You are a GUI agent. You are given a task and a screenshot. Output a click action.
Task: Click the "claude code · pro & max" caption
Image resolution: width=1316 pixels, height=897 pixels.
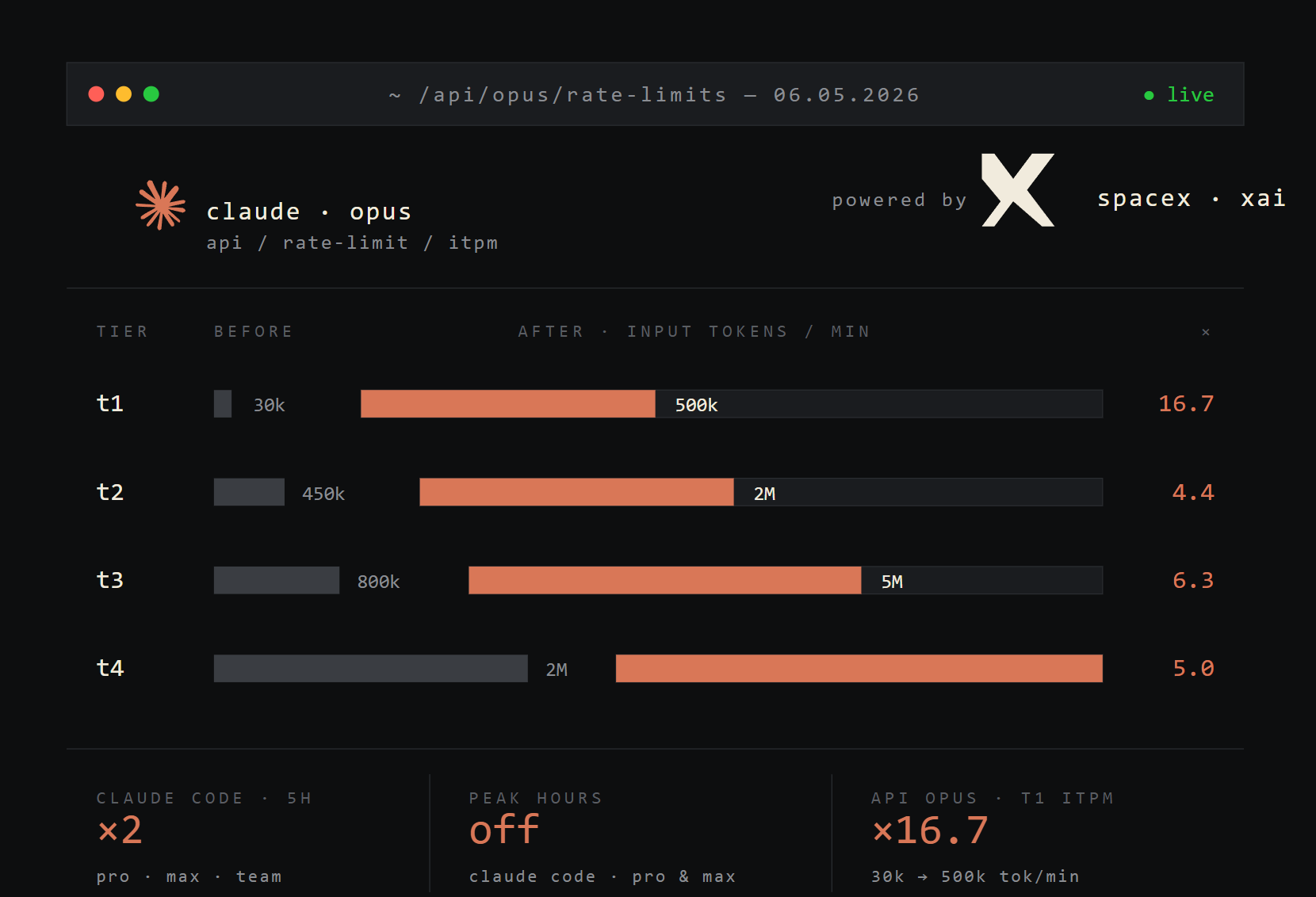coord(603,876)
